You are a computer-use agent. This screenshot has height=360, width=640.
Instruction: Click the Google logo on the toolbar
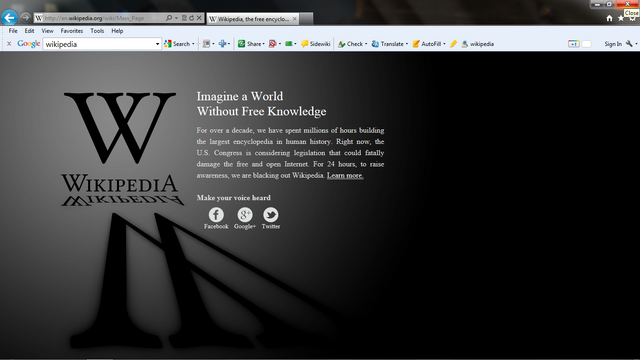tap(29, 44)
